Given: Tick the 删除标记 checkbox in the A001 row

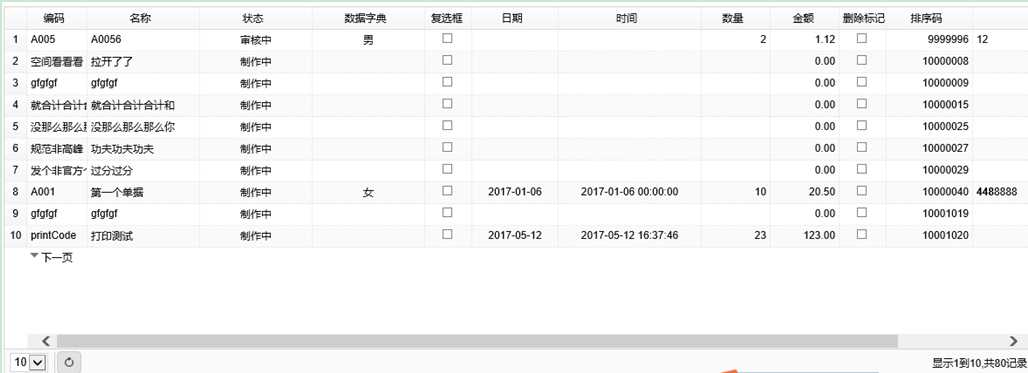Looking at the screenshot, I should point(861,191).
